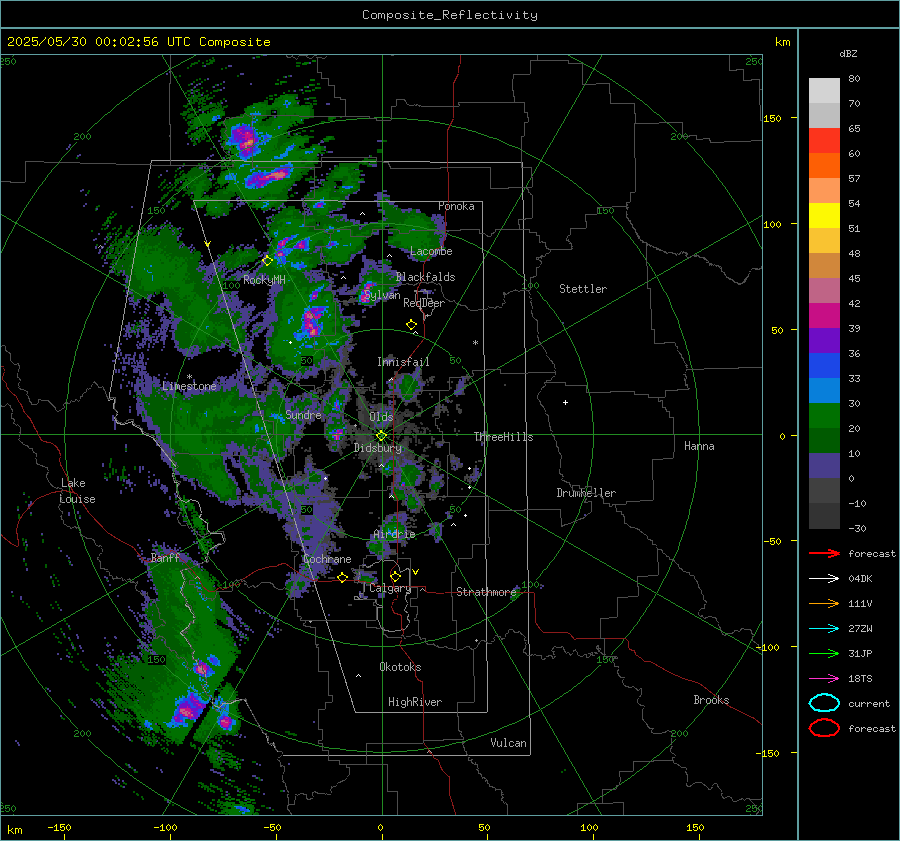The width and height of the screenshot is (900, 841).
Task: Click the cyan current ellipse icon
Action: [x=824, y=703]
